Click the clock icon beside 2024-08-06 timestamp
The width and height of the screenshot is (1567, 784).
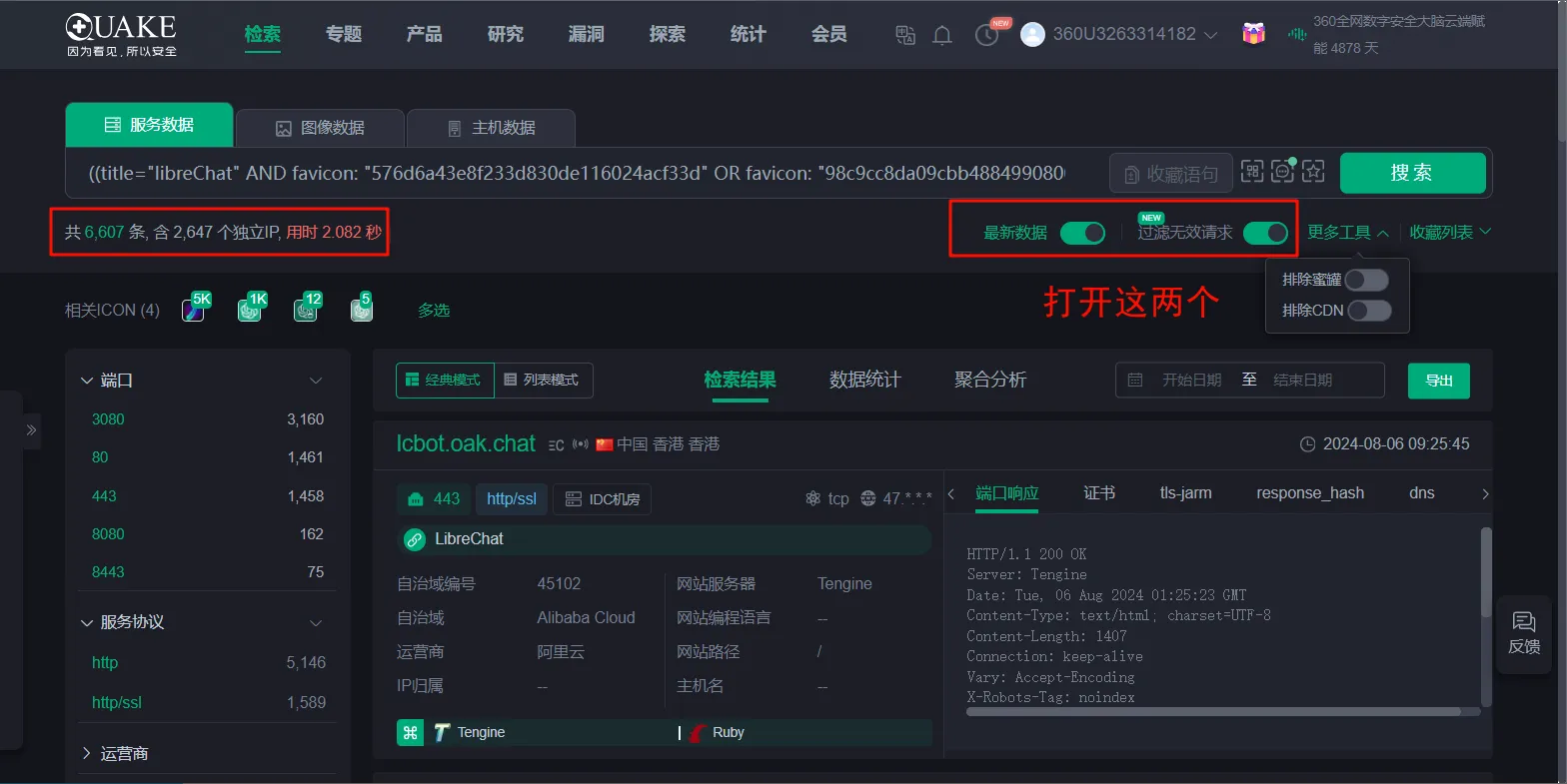tap(1307, 444)
